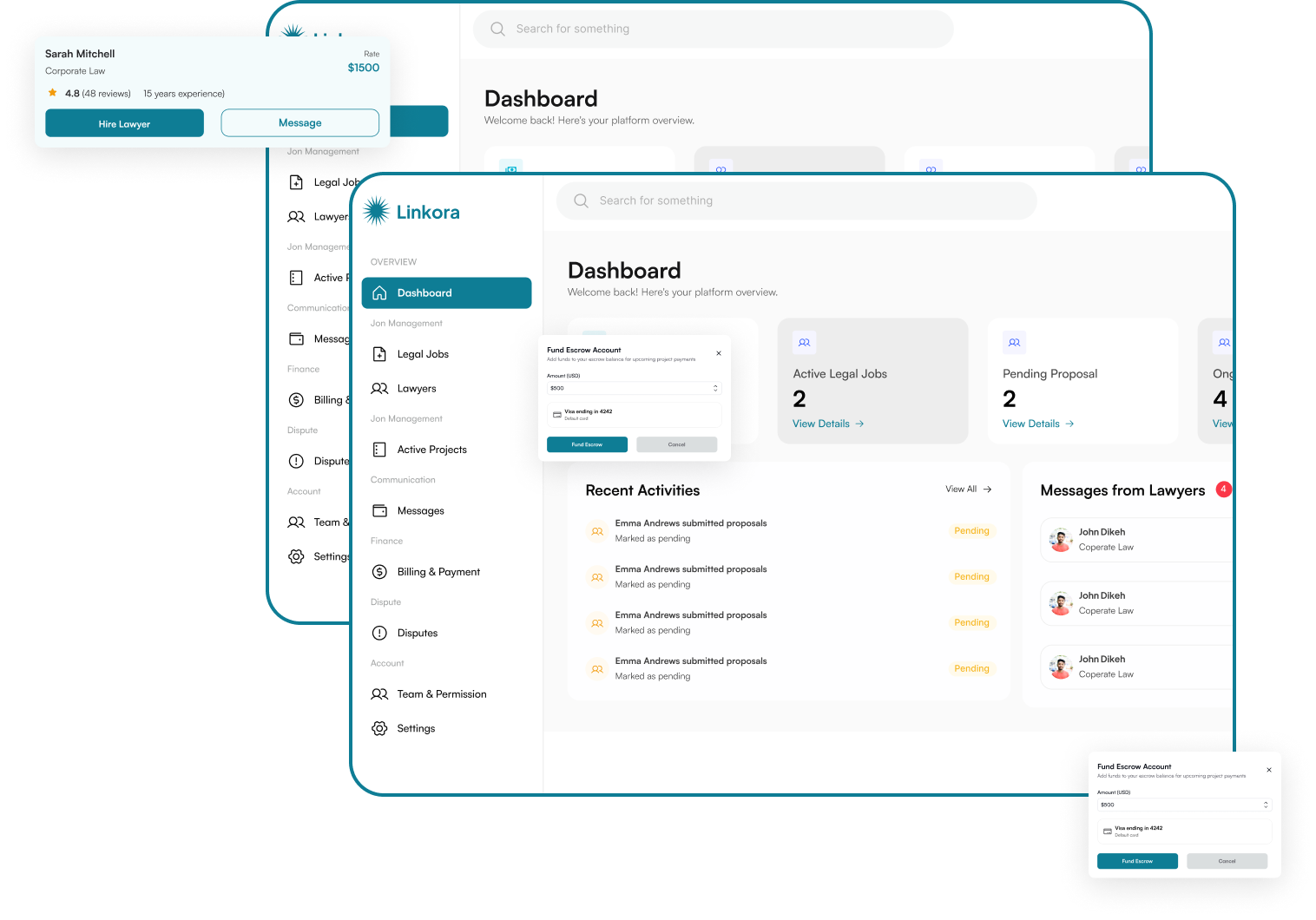Click the Linkora starburst logo icon
Image resolution: width=1316 pixels, height=920 pixels.
click(376, 211)
